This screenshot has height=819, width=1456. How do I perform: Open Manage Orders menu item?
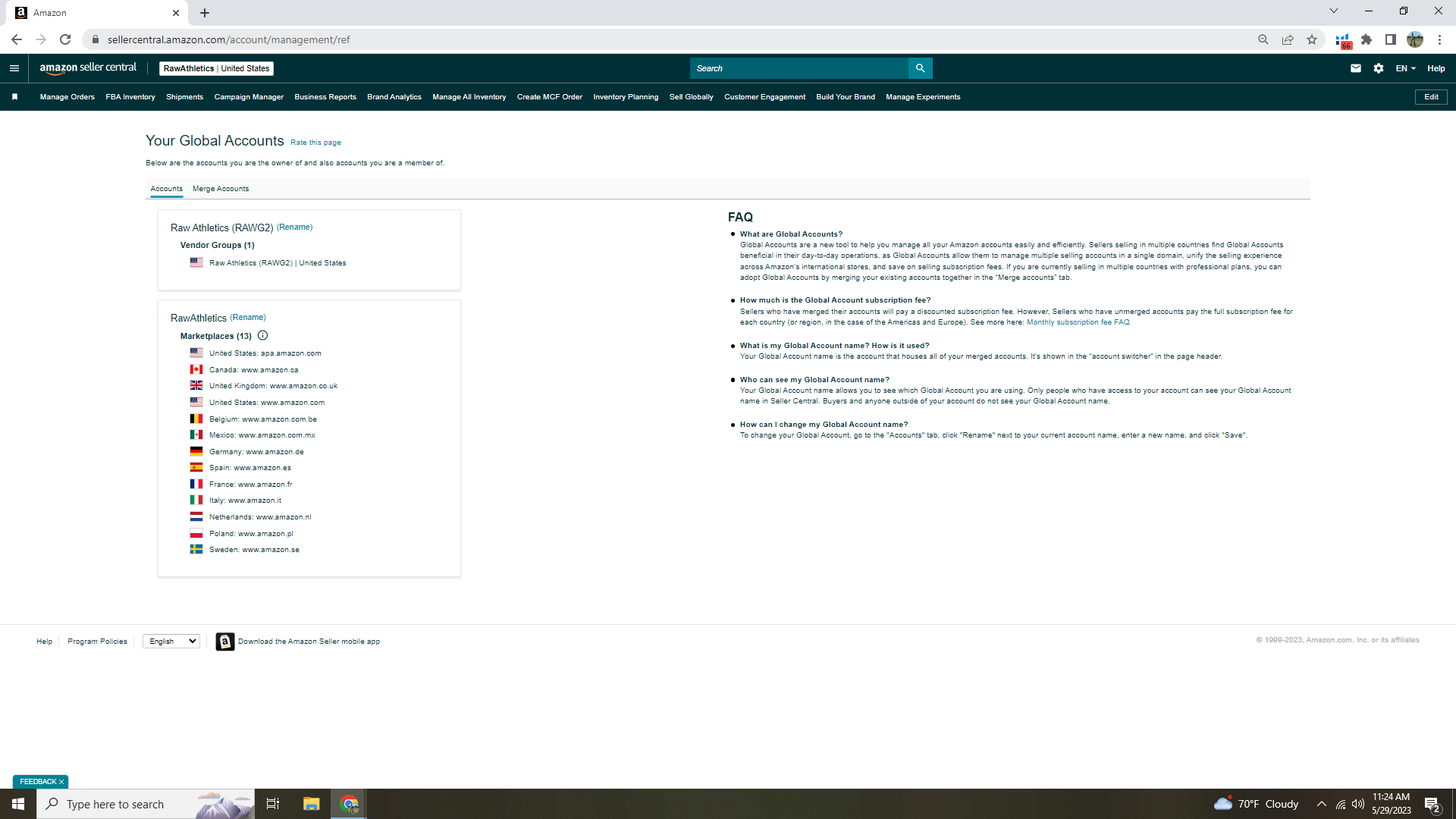tap(67, 97)
